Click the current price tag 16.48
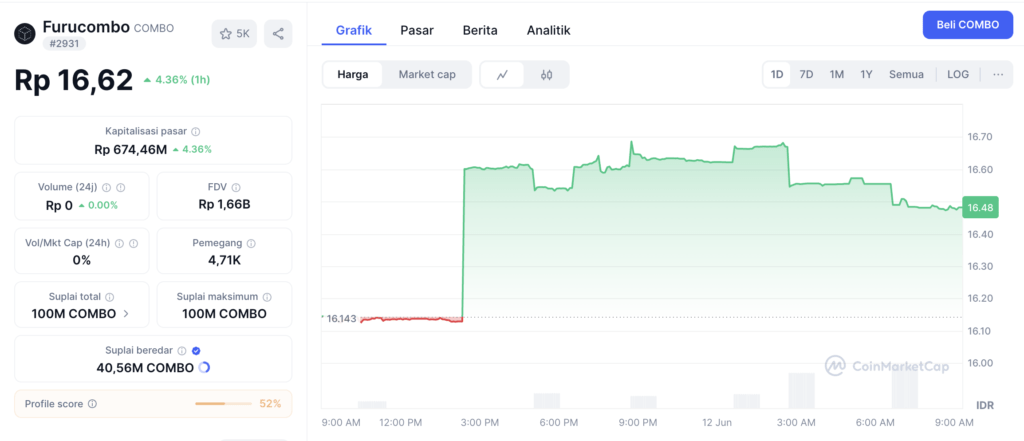 (x=980, y=208)
